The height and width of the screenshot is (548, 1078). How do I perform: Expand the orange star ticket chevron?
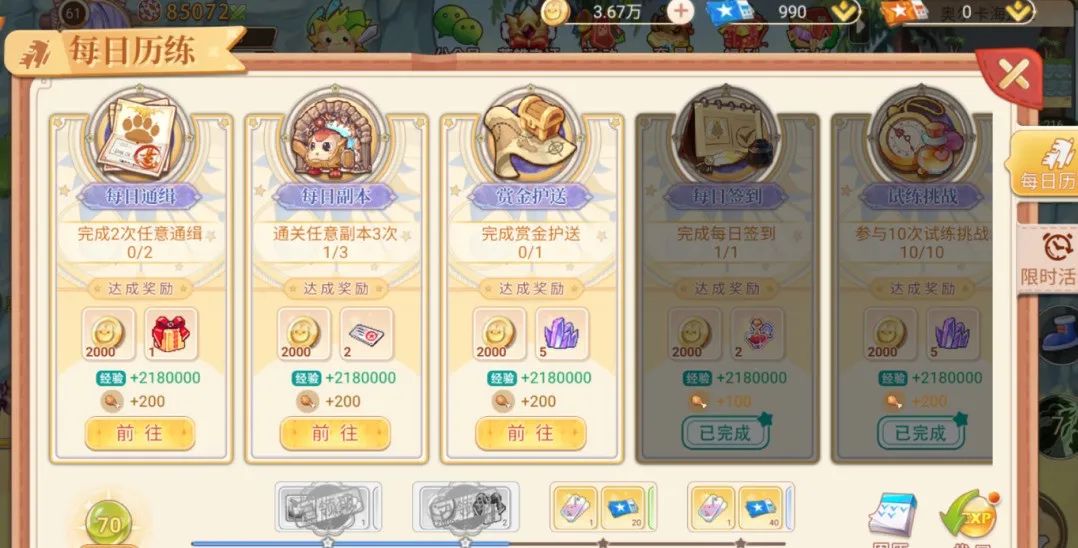[1019, 11]
